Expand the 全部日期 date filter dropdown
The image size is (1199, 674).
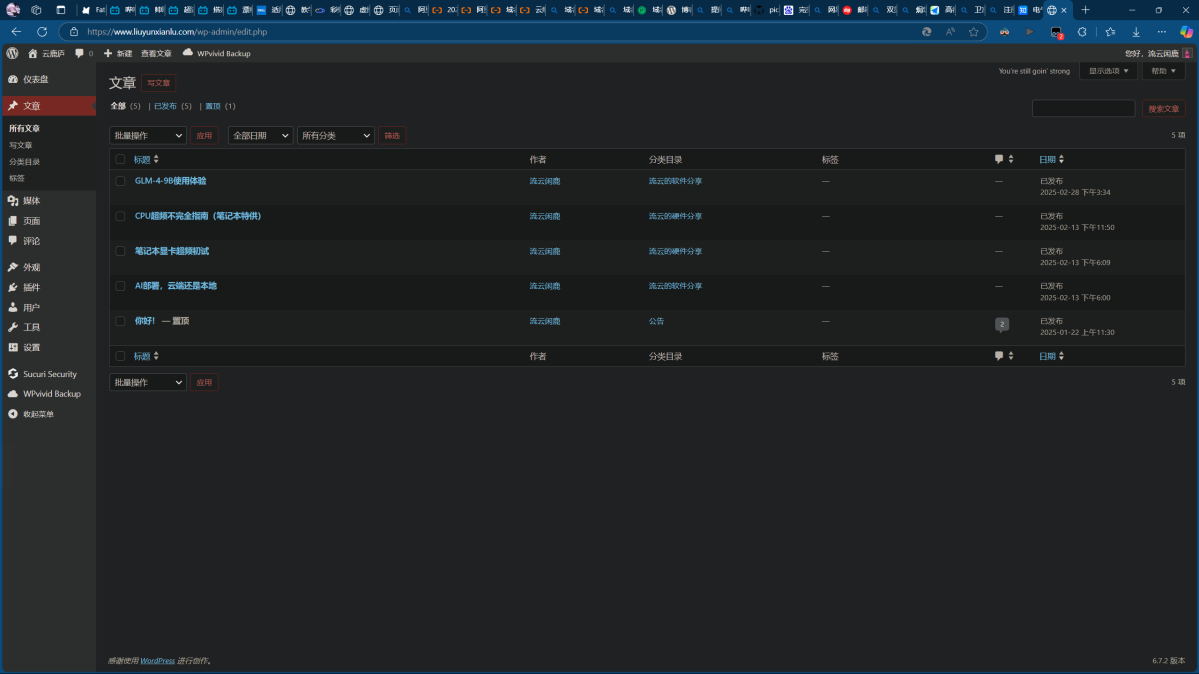pyautogui.click(x=260, y=135)
